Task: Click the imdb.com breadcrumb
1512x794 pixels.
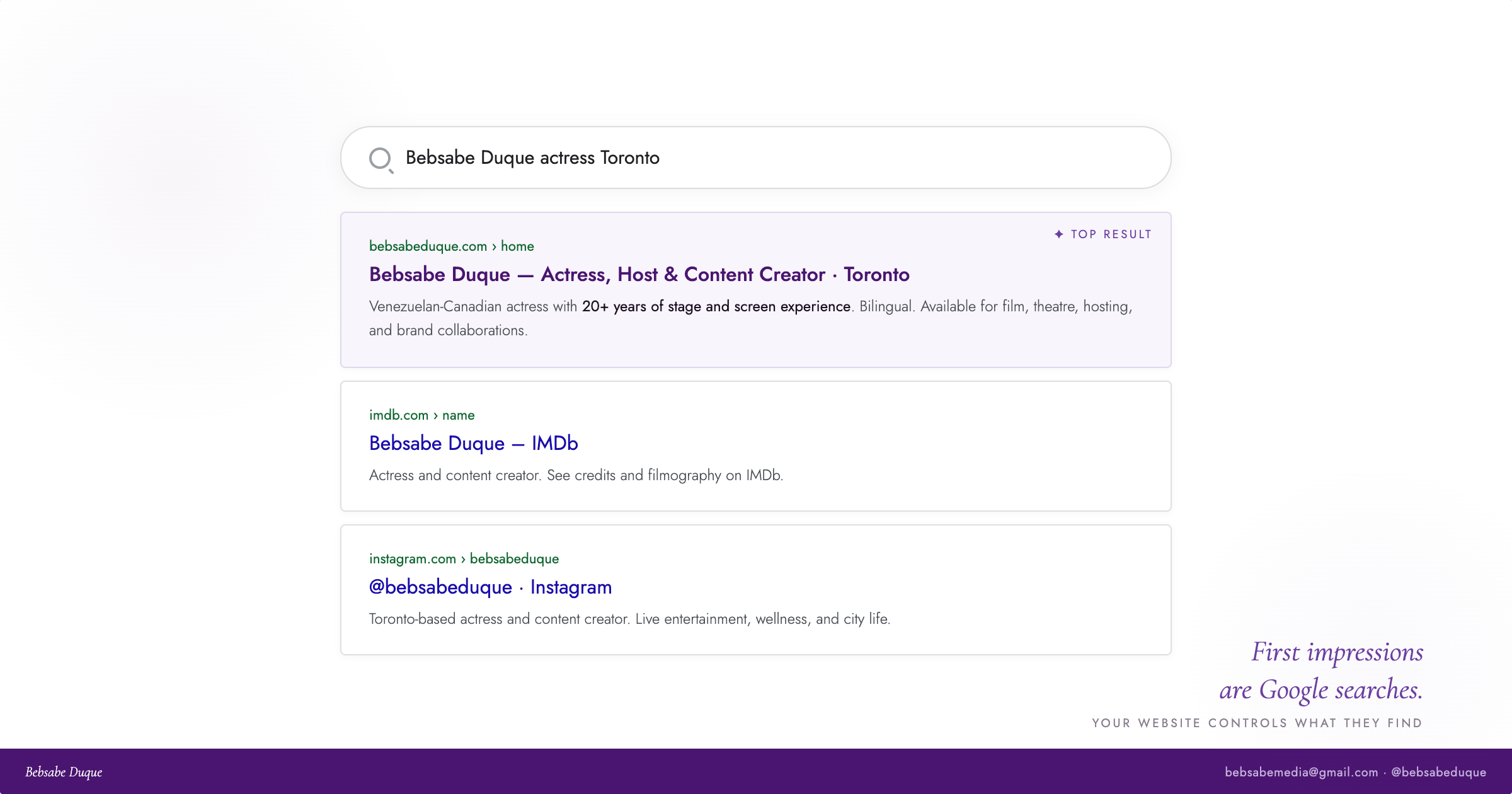Action: pos(398,415)
